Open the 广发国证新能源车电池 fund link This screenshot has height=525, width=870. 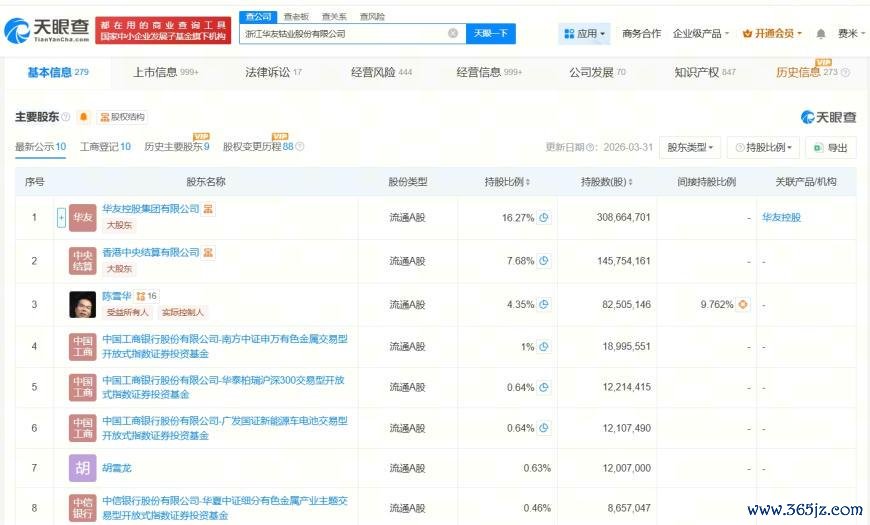tap(225, 428)
